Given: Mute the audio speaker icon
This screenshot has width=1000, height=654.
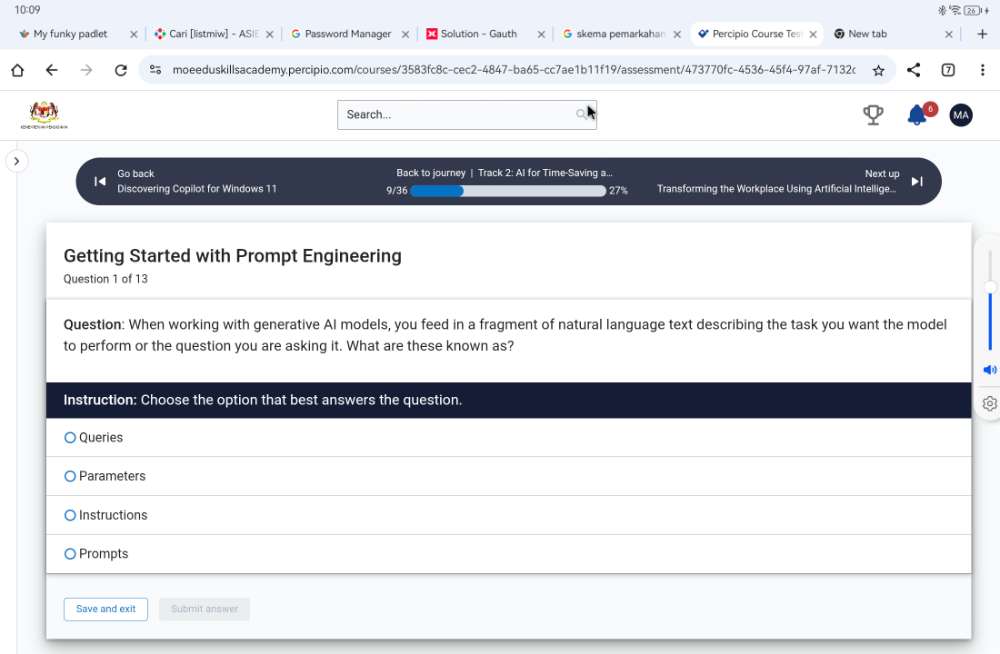Looking at the screenshot, I should (989, 369).
